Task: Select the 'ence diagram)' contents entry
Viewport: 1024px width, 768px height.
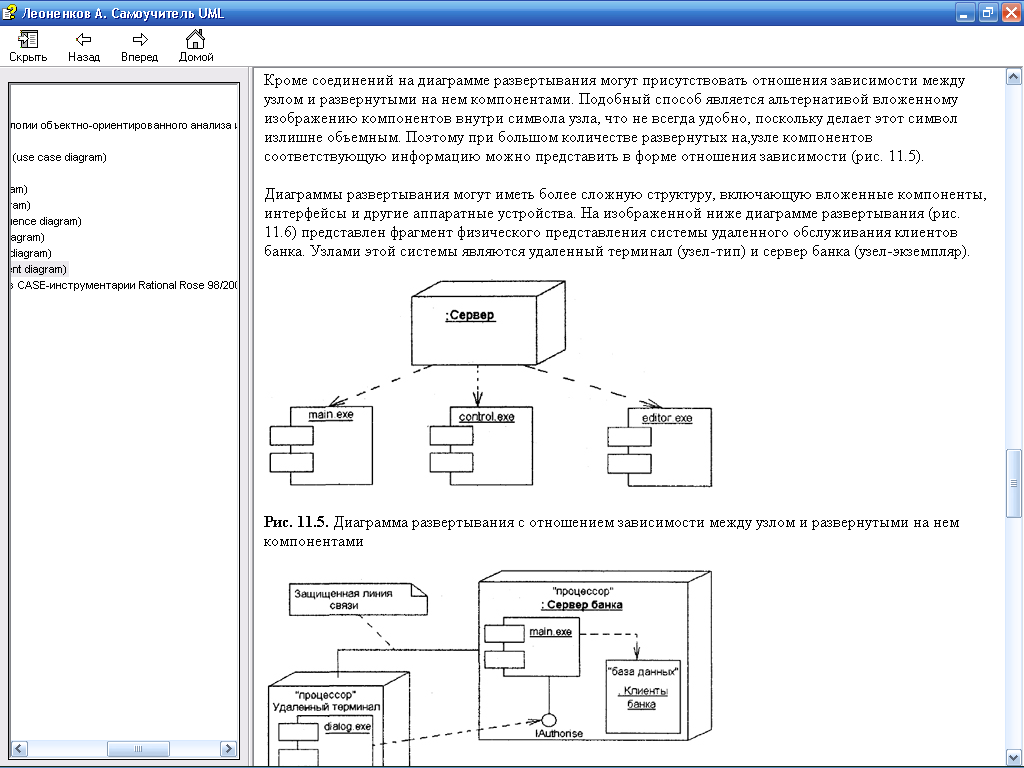Action: pyautogui.click(x=46, y=221)
